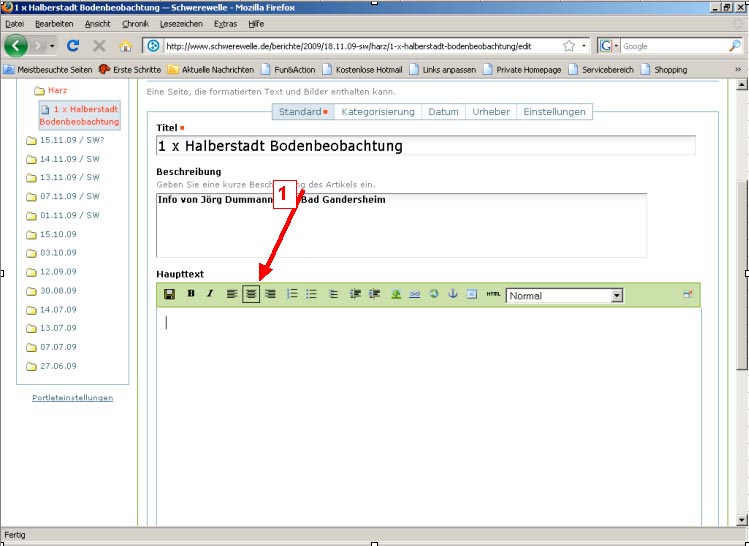This screenshot has height=546, width=749.
Task: Bookmark this page with the star icon
Action: point(569,46)
